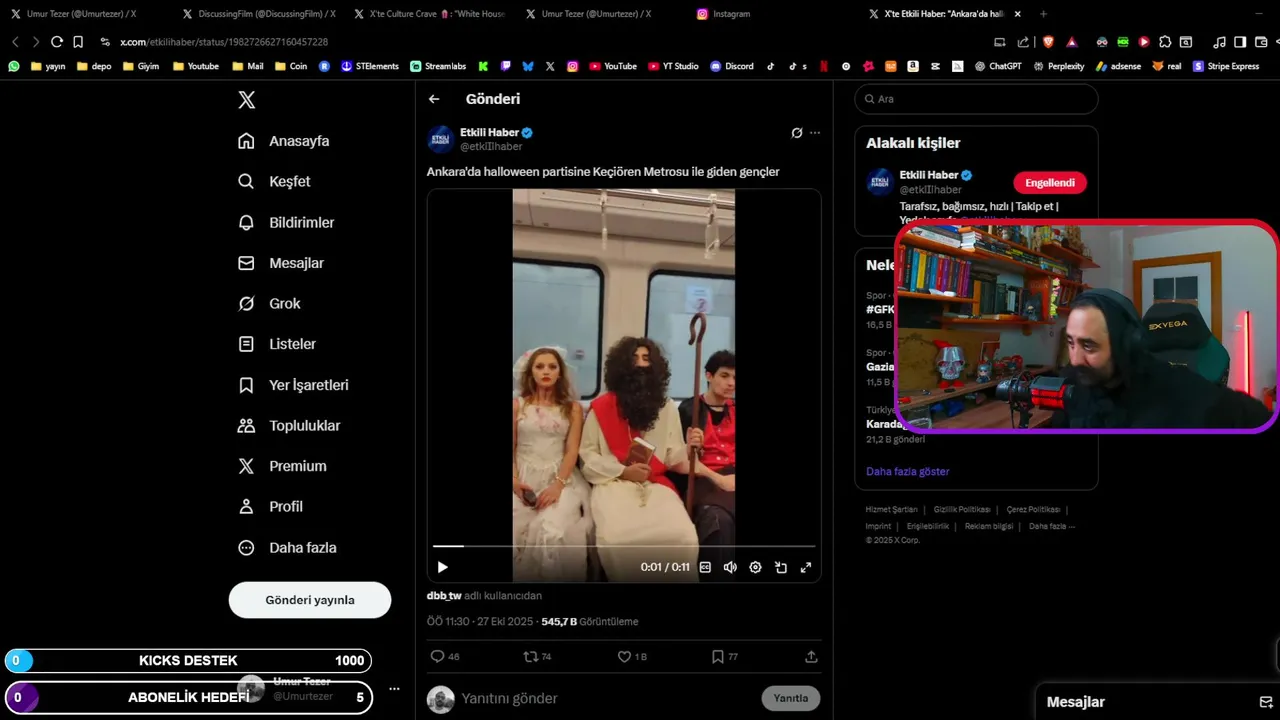Open Keşfet explore section

coord(274,181)
